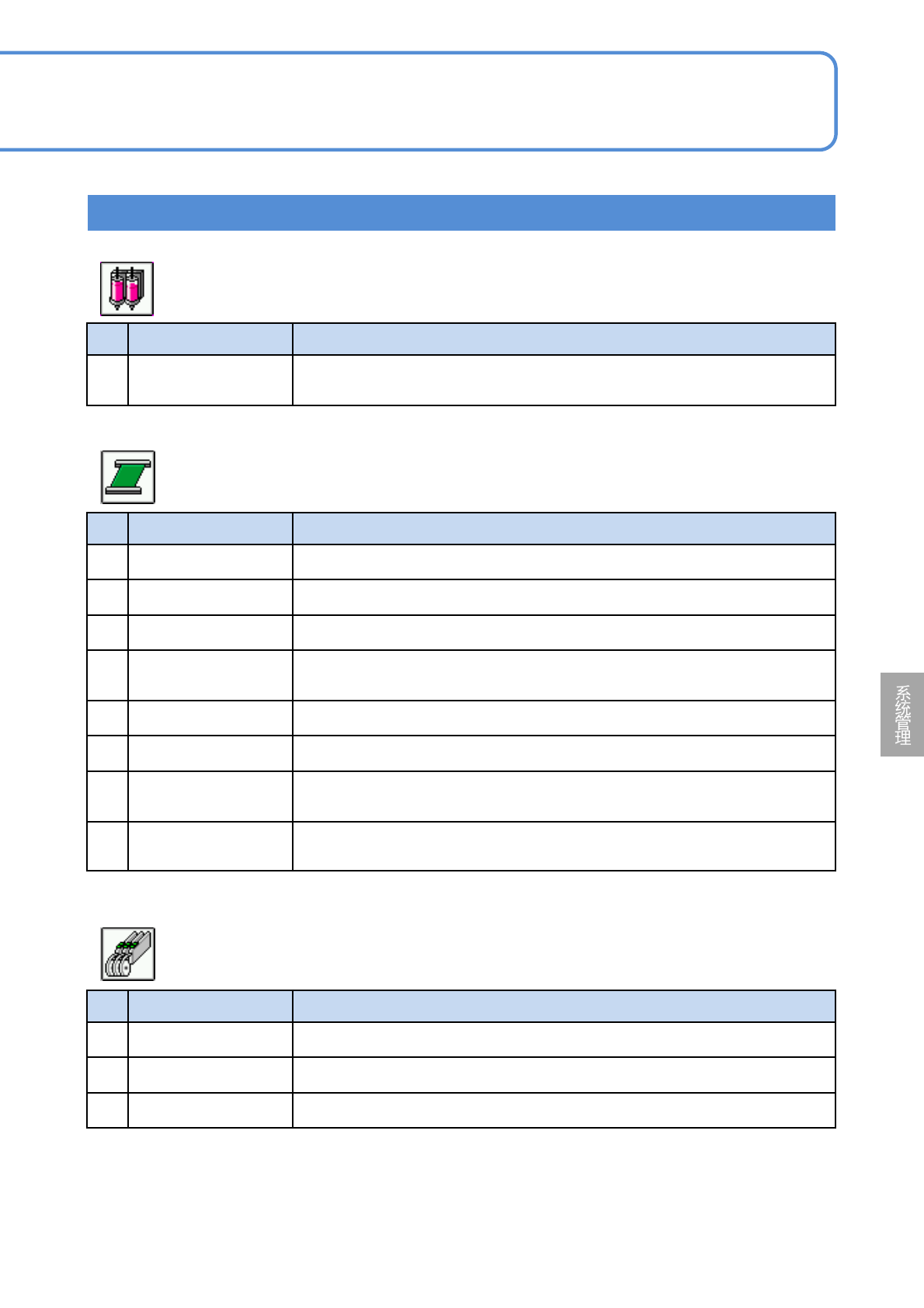Select middle header cell of media roll table
The height and width of the screenshot is (1308, 924).
pyautogui.click(x=210, y=528)
